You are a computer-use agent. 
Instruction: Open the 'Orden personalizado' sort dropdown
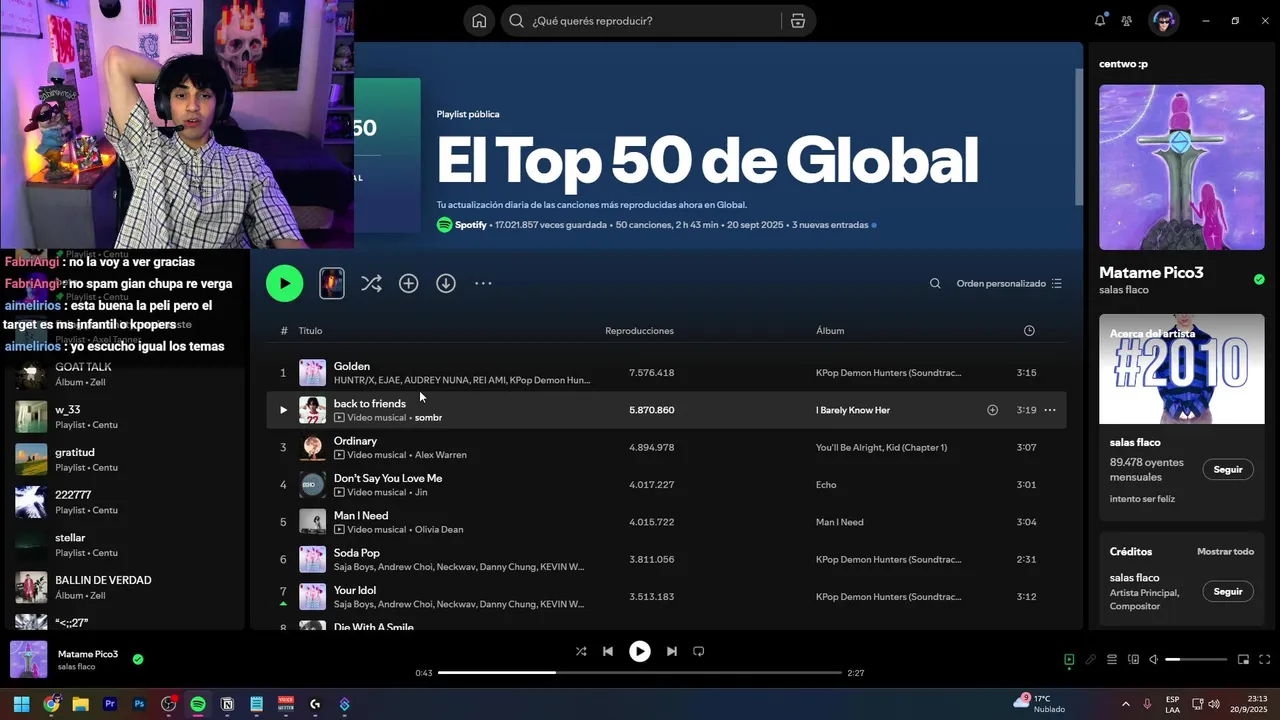pyautogui.click(x=1009, y=284)
